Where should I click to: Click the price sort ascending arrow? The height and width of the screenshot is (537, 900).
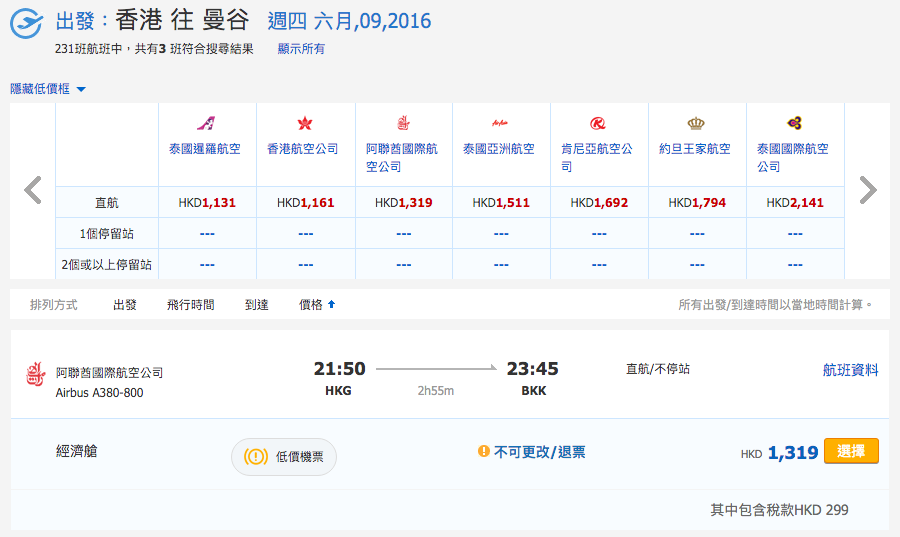331,305
